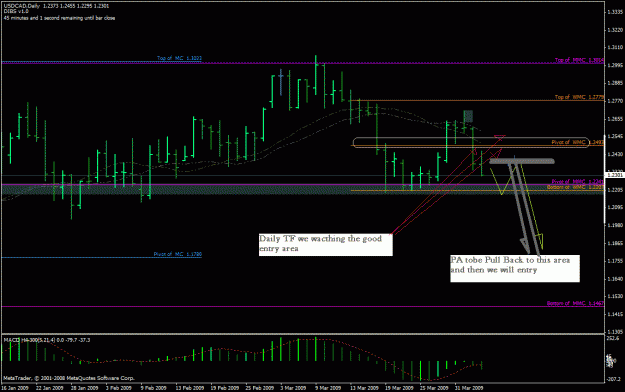Click the 9 Feb 2009 date label
This screenshot has height=392, width=625.
pyautogui.click(x=153, y=388)
